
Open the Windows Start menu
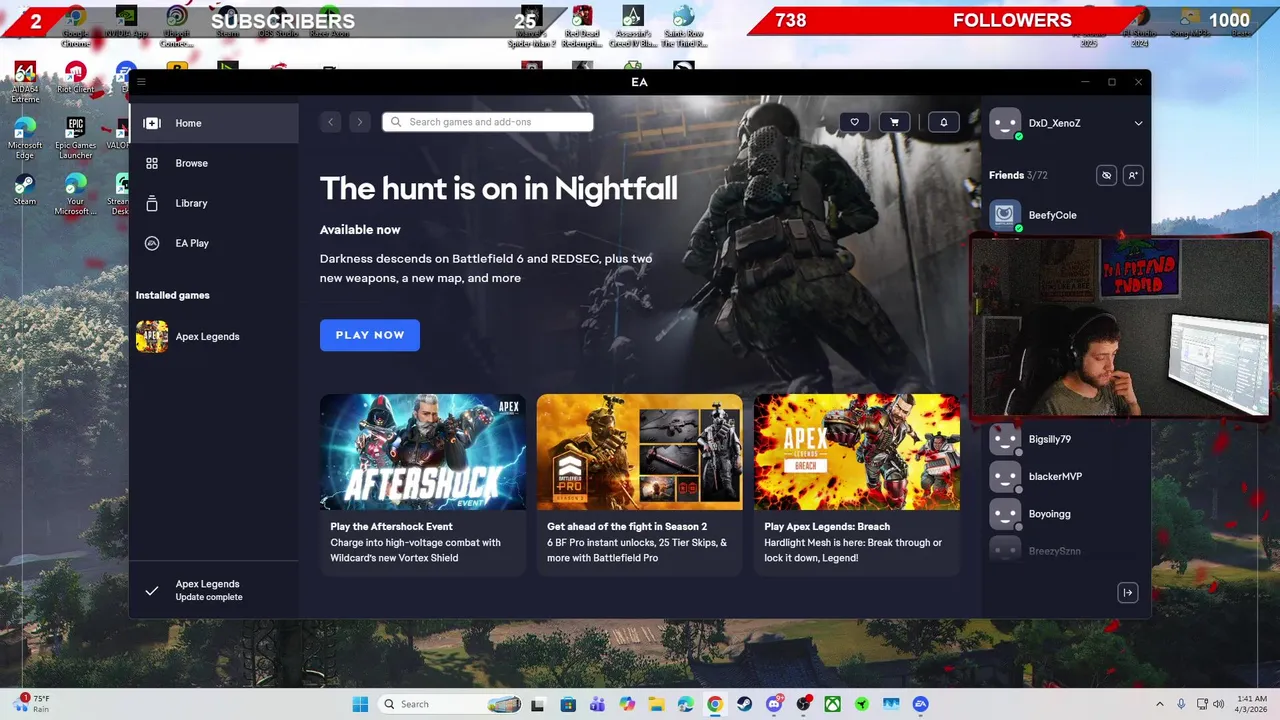point(360,704)
